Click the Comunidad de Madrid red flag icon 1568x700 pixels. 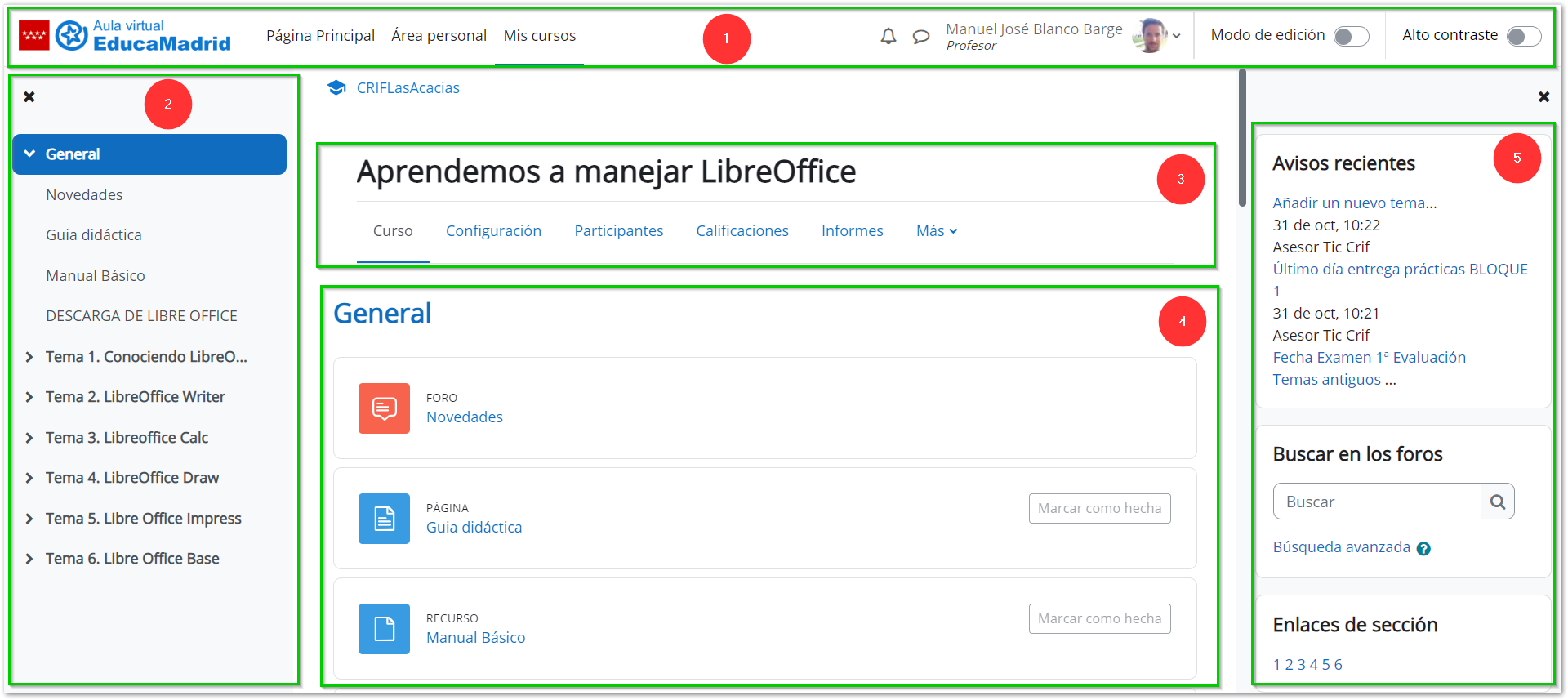34,35
